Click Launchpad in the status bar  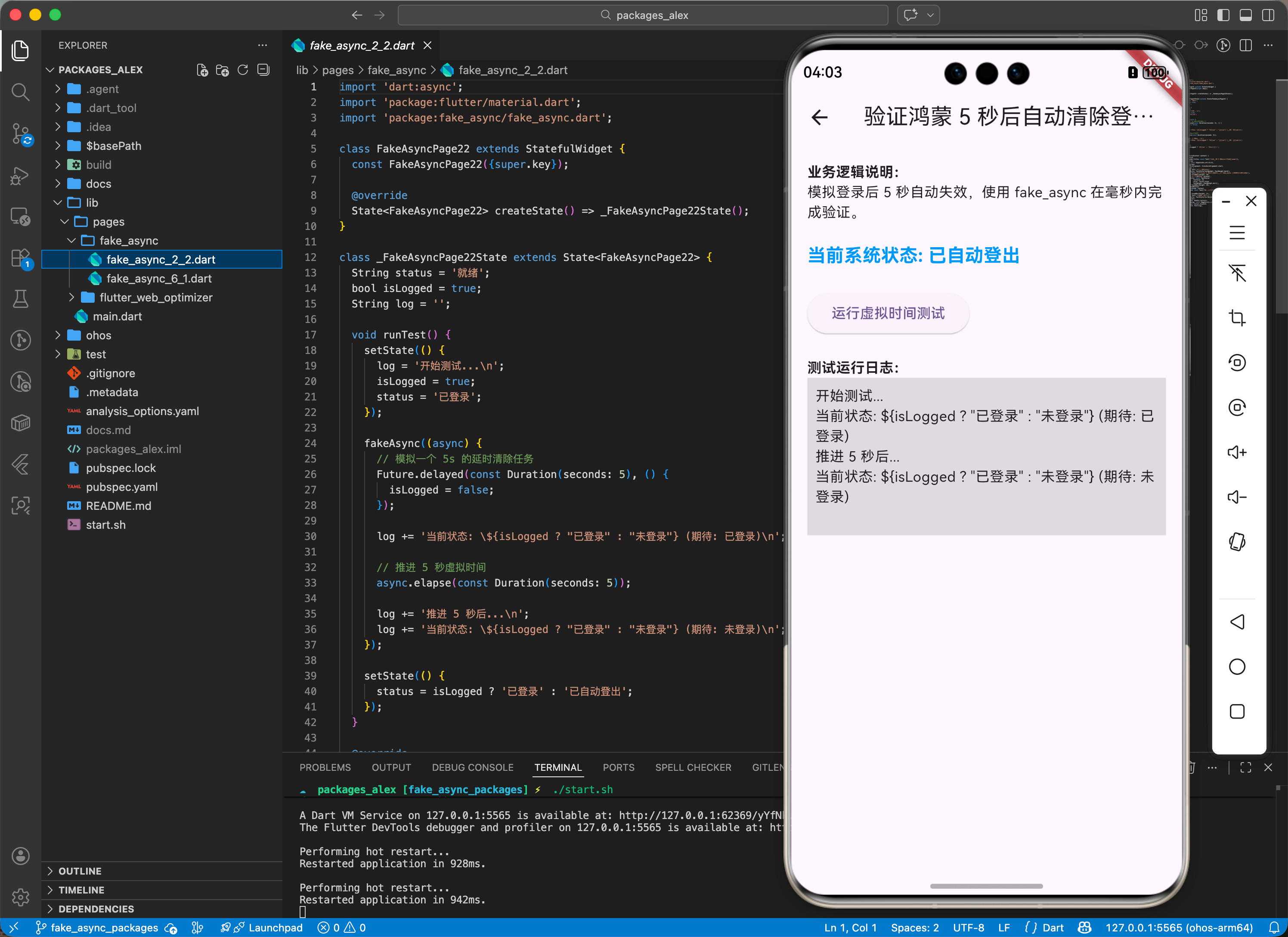click(275, 928)
